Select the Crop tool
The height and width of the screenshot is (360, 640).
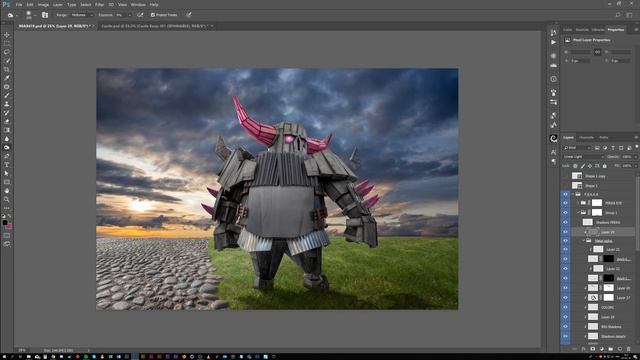coord(7,69)
